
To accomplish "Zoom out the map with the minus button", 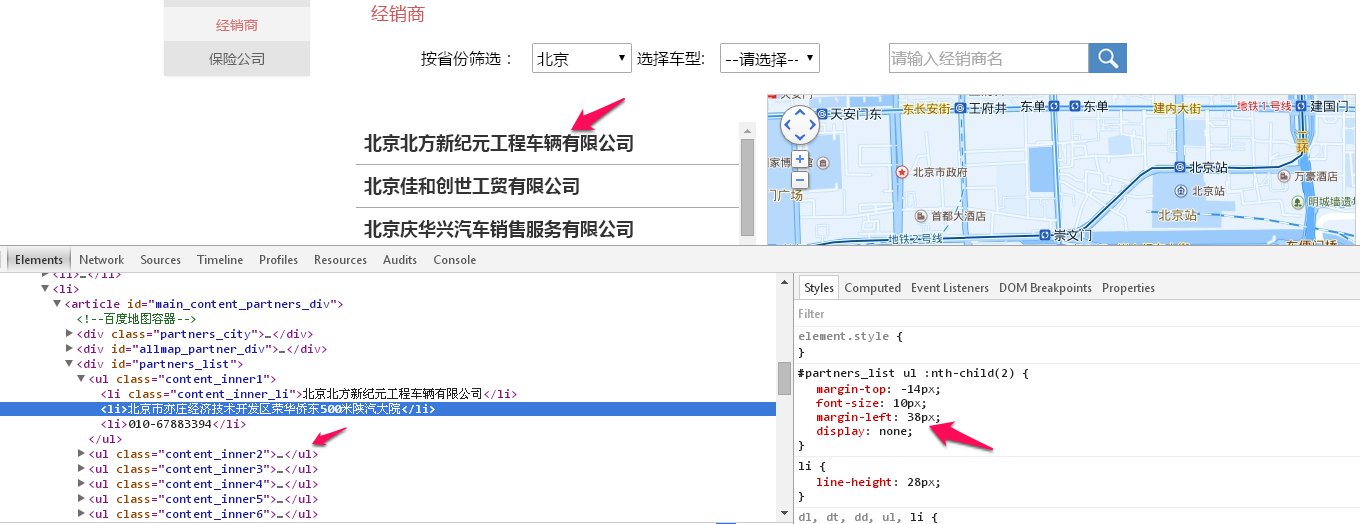I will 799,181.
